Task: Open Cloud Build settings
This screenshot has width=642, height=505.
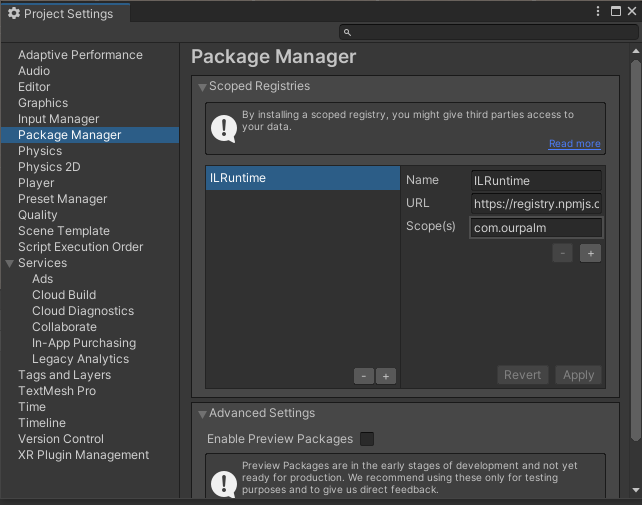Action: [x=64, y=294]
